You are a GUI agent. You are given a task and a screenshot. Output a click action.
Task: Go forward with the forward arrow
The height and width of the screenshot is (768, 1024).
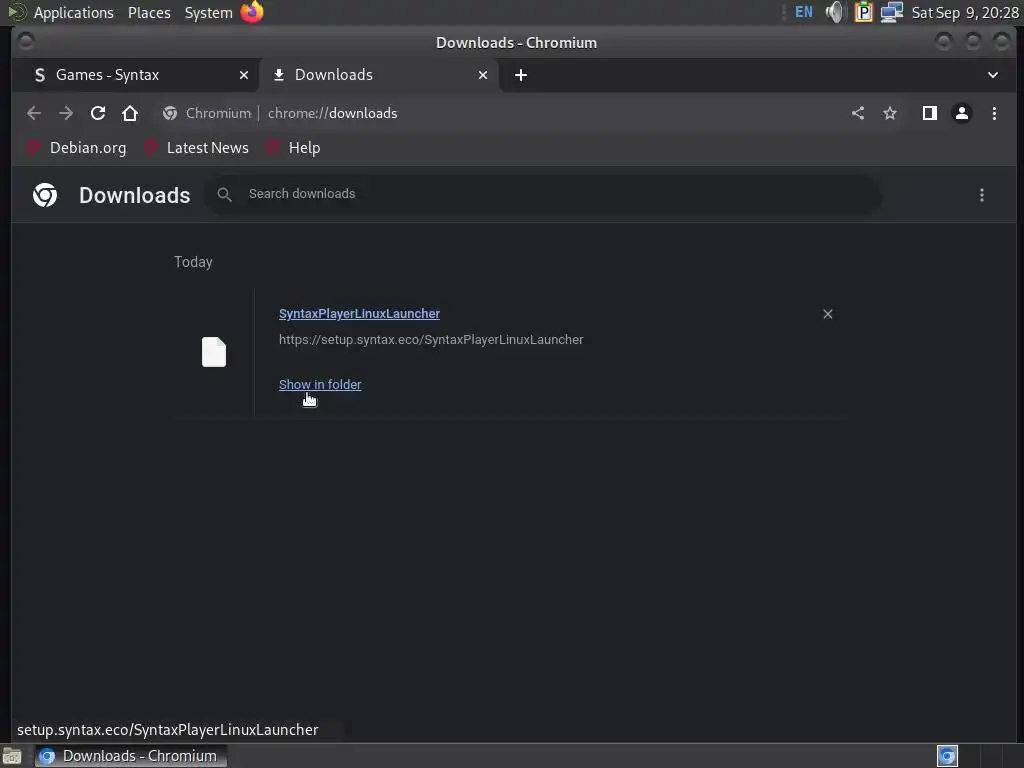pyautogui.click(x=66, y=113)
